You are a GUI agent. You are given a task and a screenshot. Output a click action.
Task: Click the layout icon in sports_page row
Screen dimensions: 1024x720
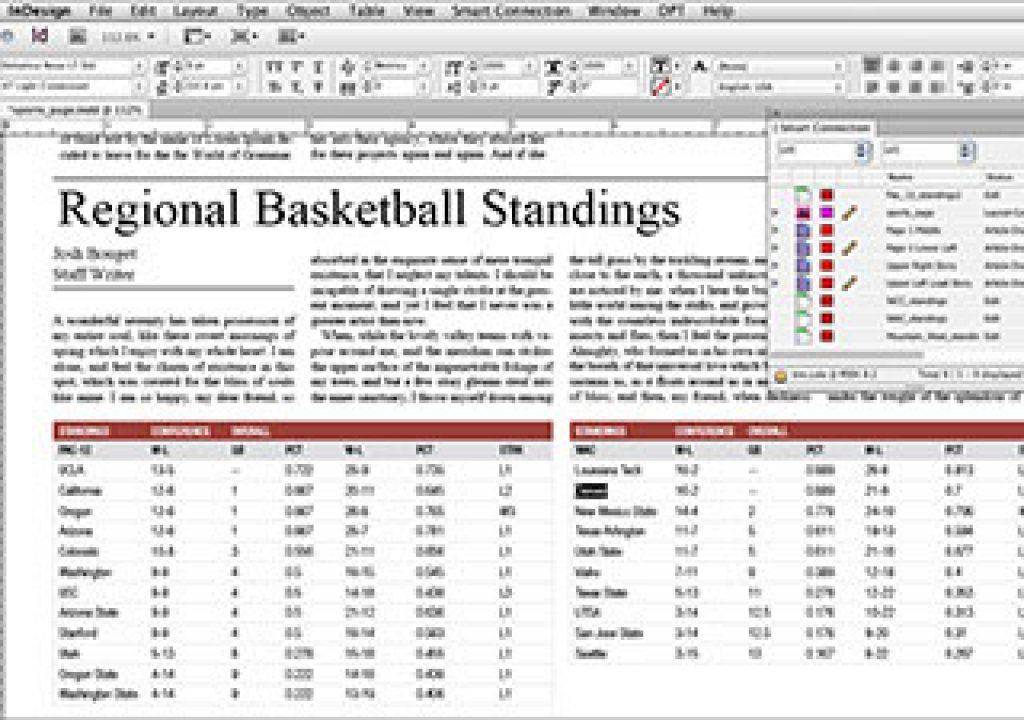[803, 213]
